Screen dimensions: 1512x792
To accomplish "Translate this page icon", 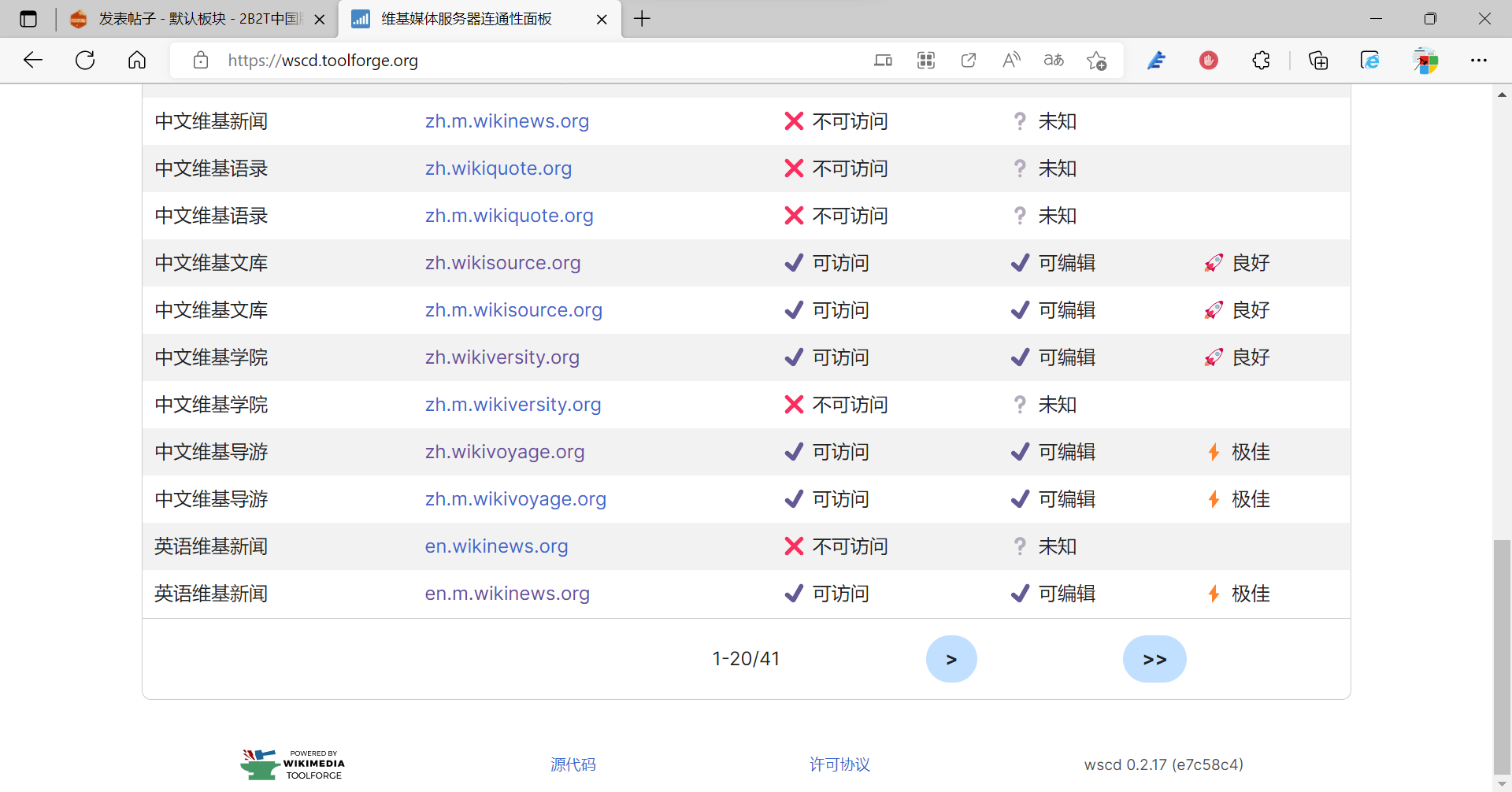I will [x=1054, y=60].
